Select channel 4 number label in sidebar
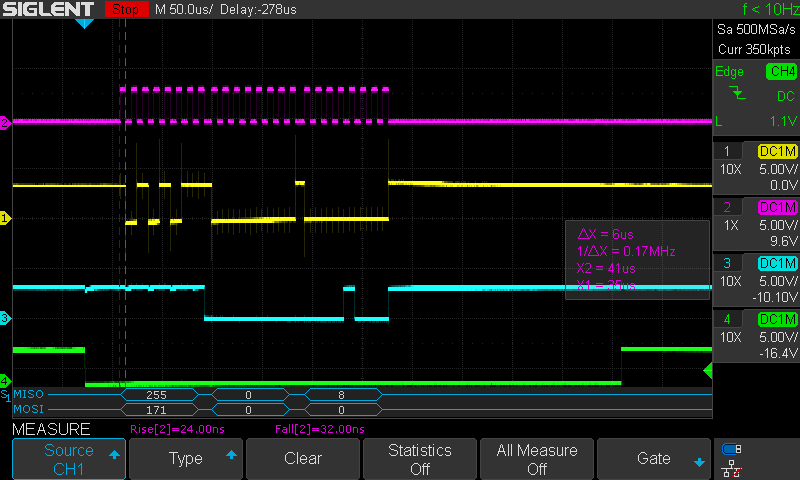The width and height of the screenshot is (800, 480). click(x=727, y=319)
